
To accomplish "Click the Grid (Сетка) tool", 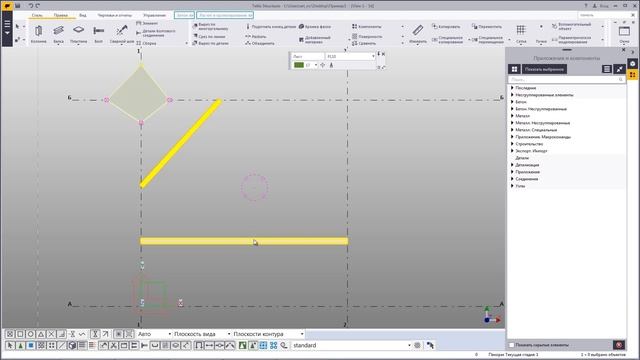I will pos(521,33).
